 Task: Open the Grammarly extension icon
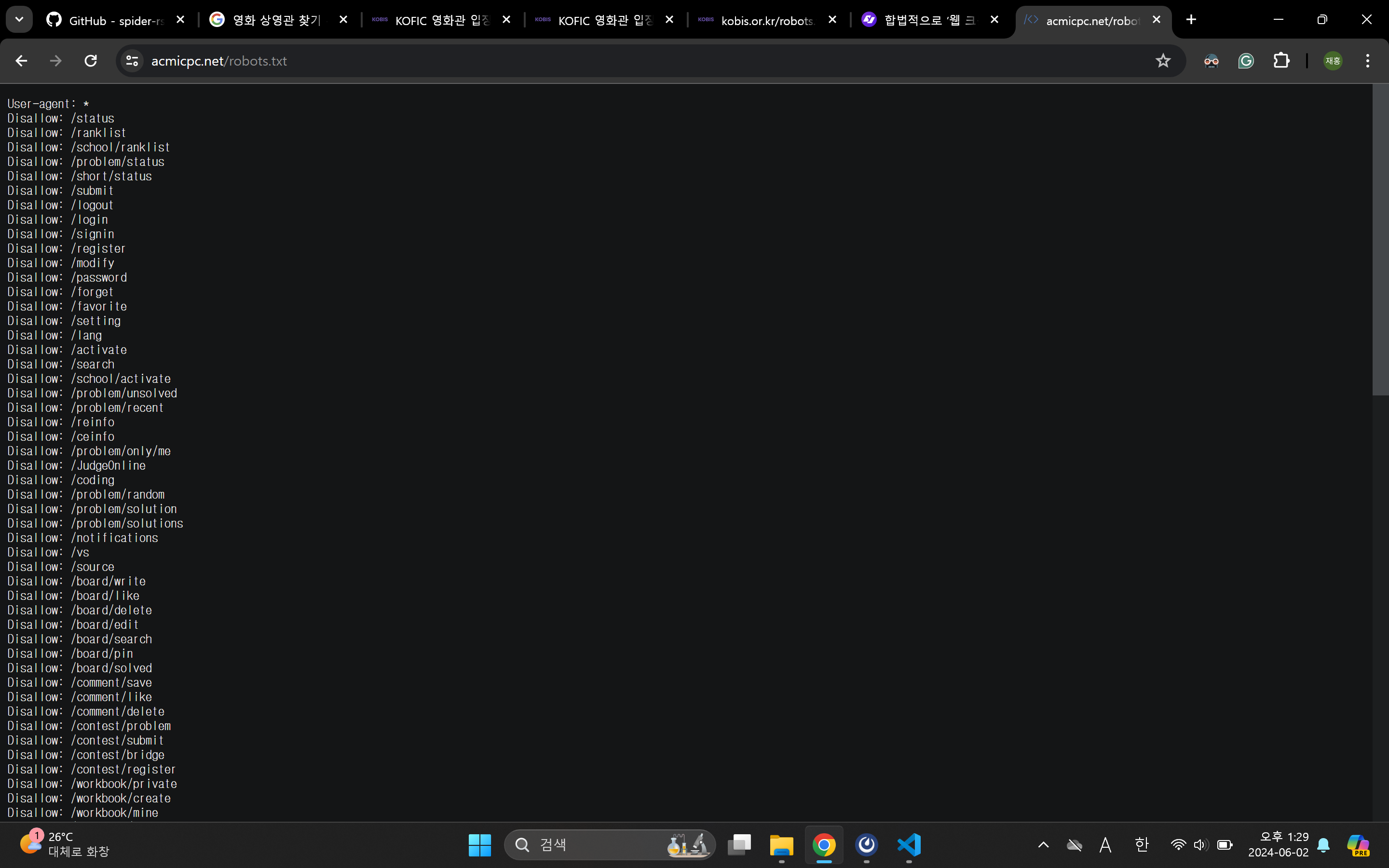(1245, 61)
